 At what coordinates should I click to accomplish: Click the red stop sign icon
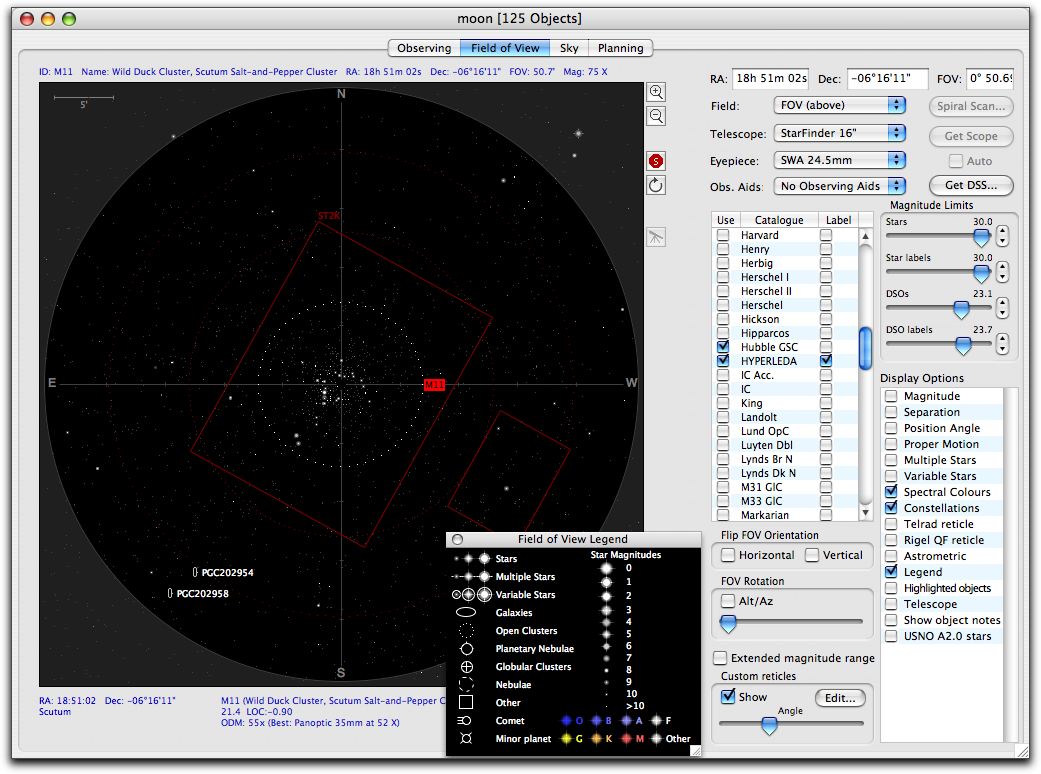tap(656, 161)
